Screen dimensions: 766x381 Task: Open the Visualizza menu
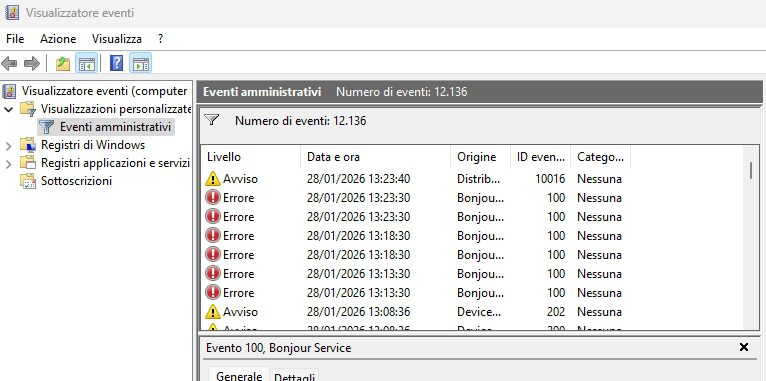pos(117,39)
